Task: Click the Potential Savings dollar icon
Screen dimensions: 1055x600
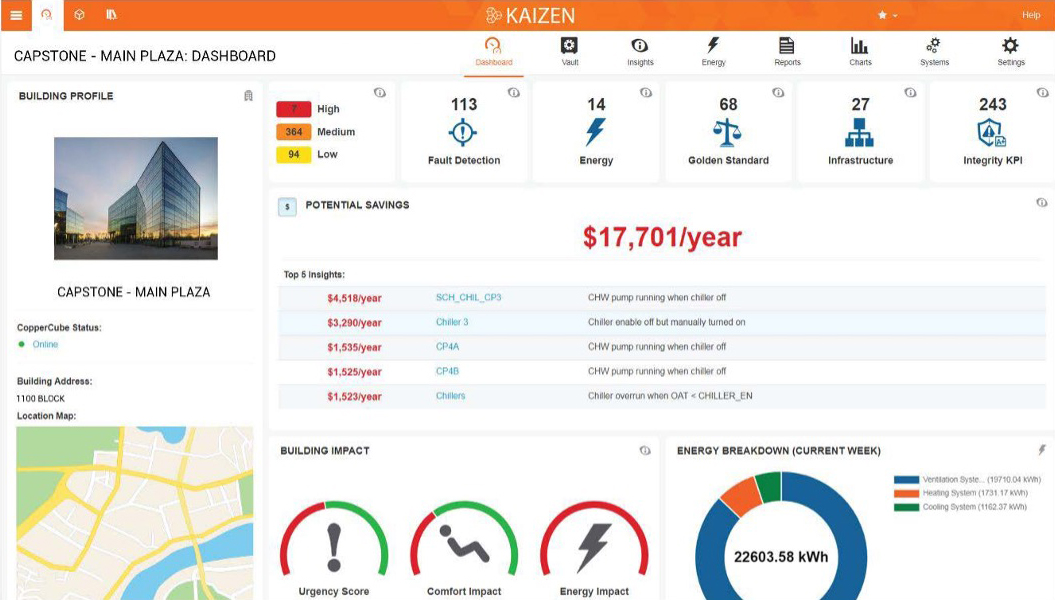Action: [x=287, y=207]
